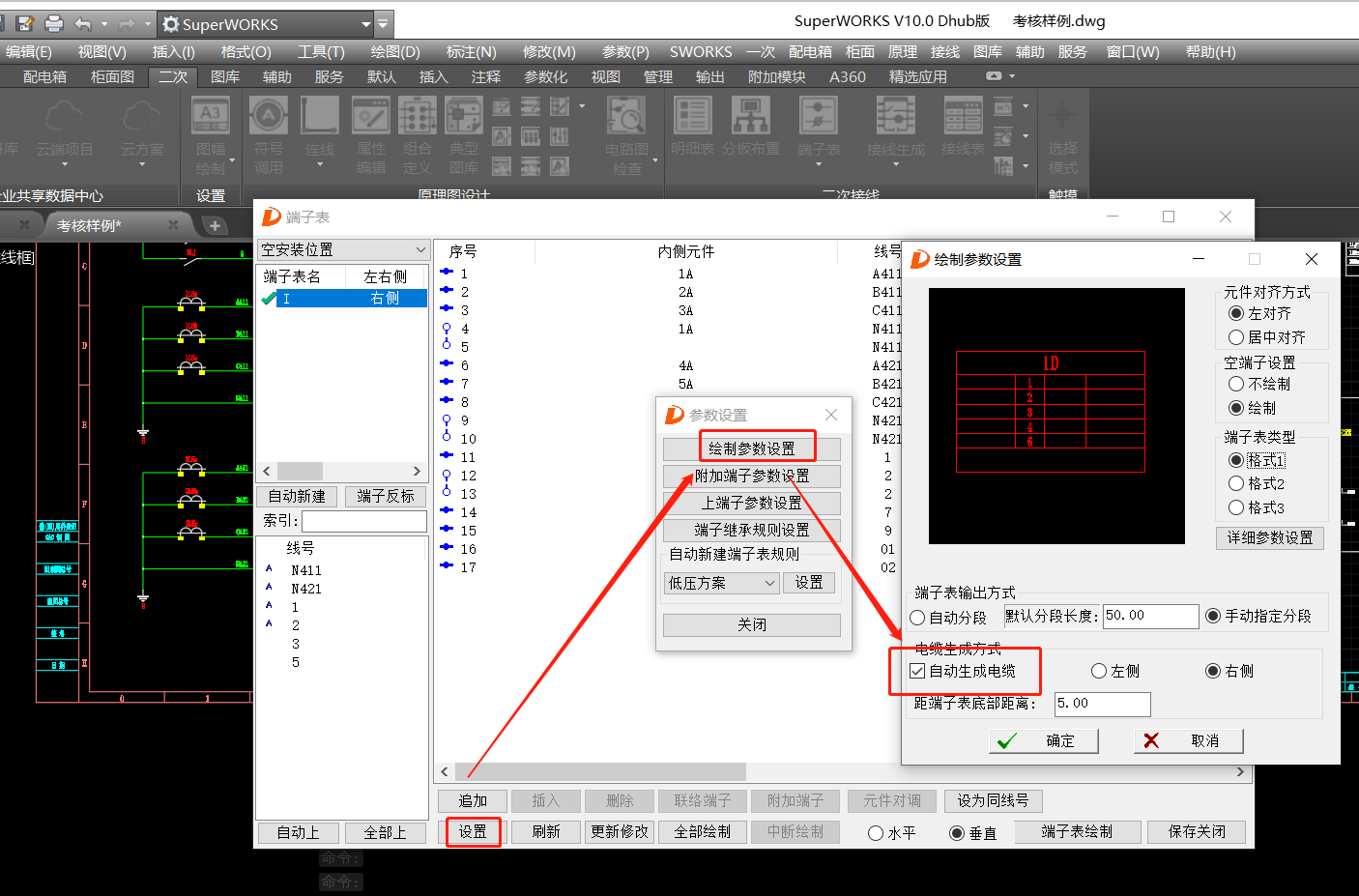Switch to the 参数化 ribbon tab
1359x896 pixels.
[545, 76]
